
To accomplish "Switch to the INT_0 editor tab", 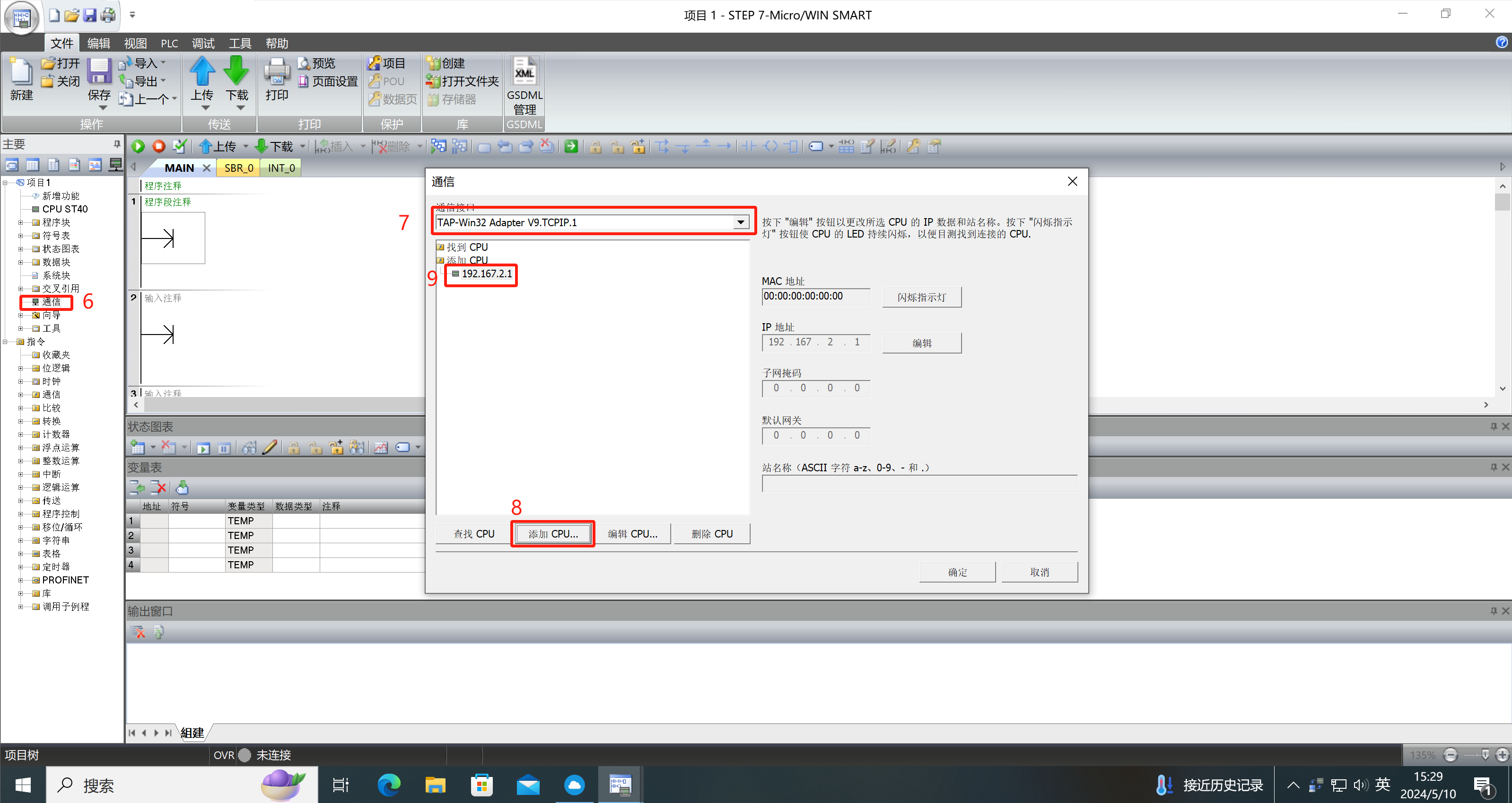I will [x=281, y=168].
